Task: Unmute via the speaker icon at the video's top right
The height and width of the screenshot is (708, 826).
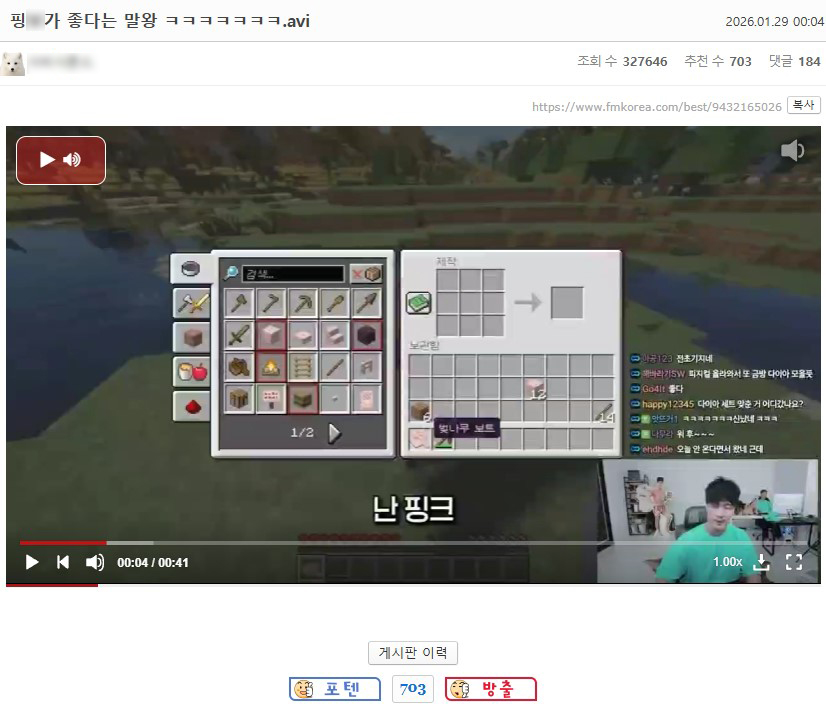Action: 792,151
